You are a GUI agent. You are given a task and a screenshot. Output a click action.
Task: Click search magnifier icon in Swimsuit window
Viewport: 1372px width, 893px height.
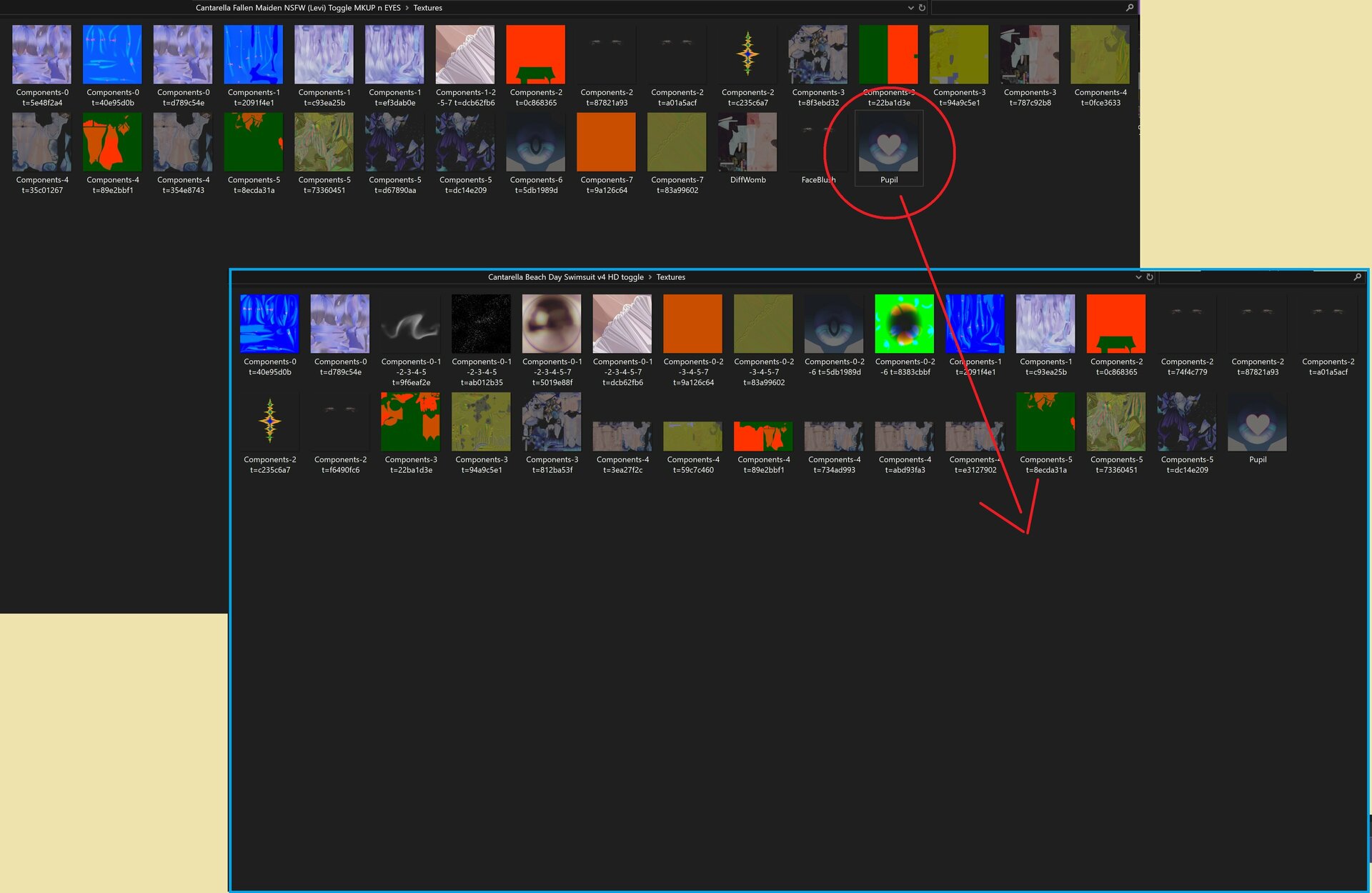(x=1358, y=277)
